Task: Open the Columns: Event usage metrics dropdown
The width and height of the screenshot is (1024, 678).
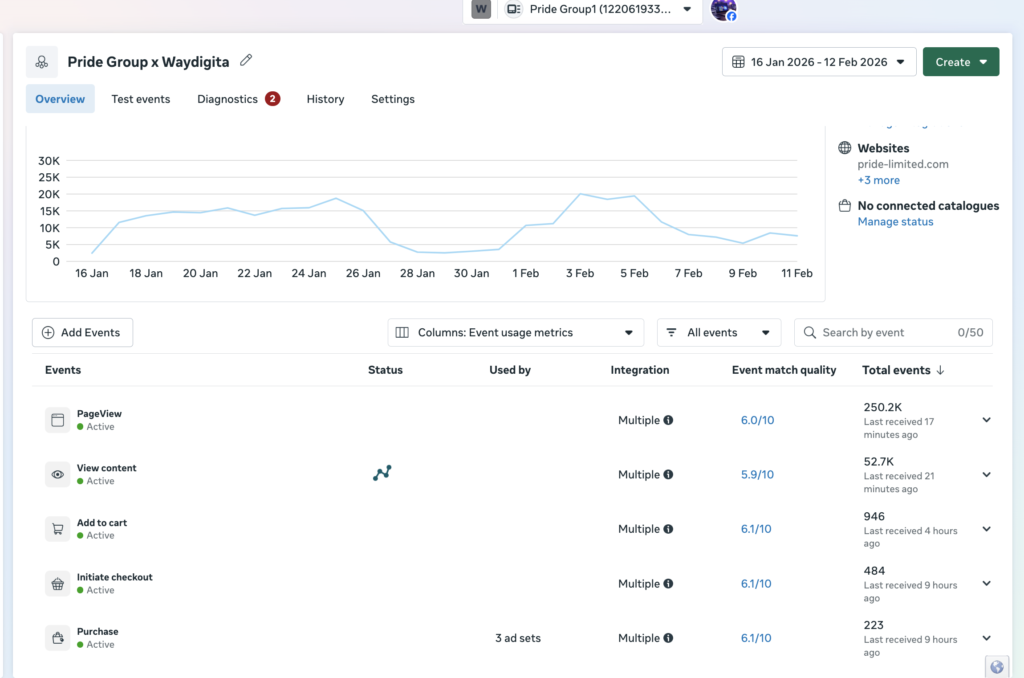Action: pyautogui.click(x=515, y=333)
